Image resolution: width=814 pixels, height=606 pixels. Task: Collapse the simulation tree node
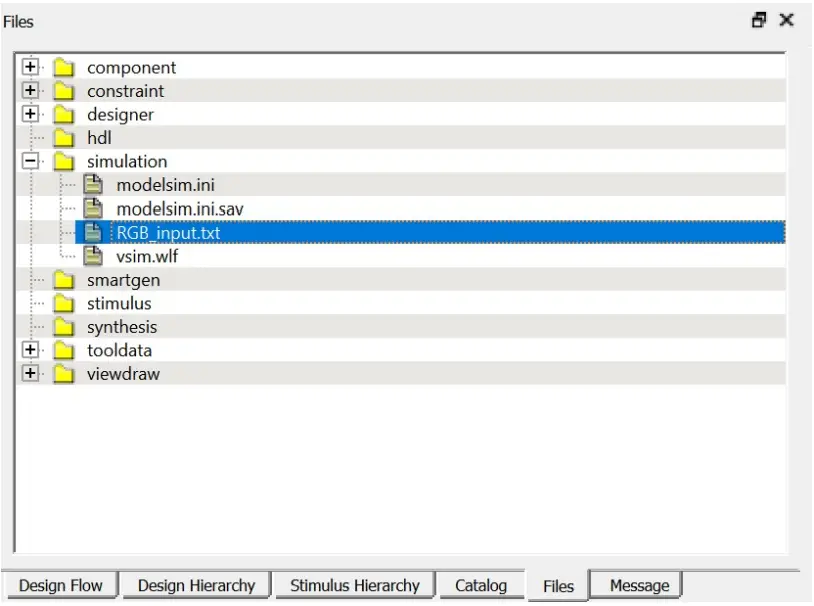[x=33, y=160]
